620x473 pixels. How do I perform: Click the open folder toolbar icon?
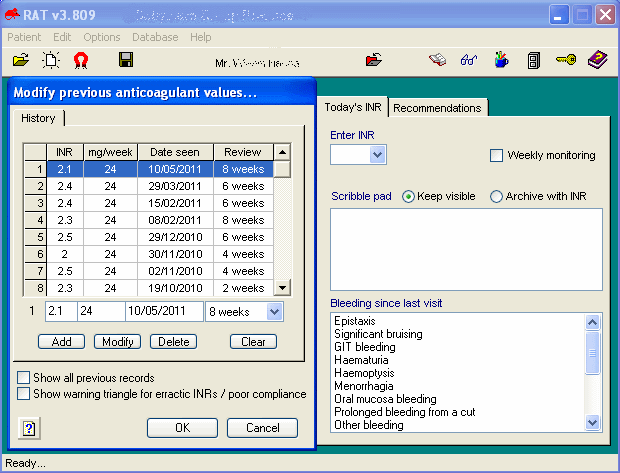21,60
